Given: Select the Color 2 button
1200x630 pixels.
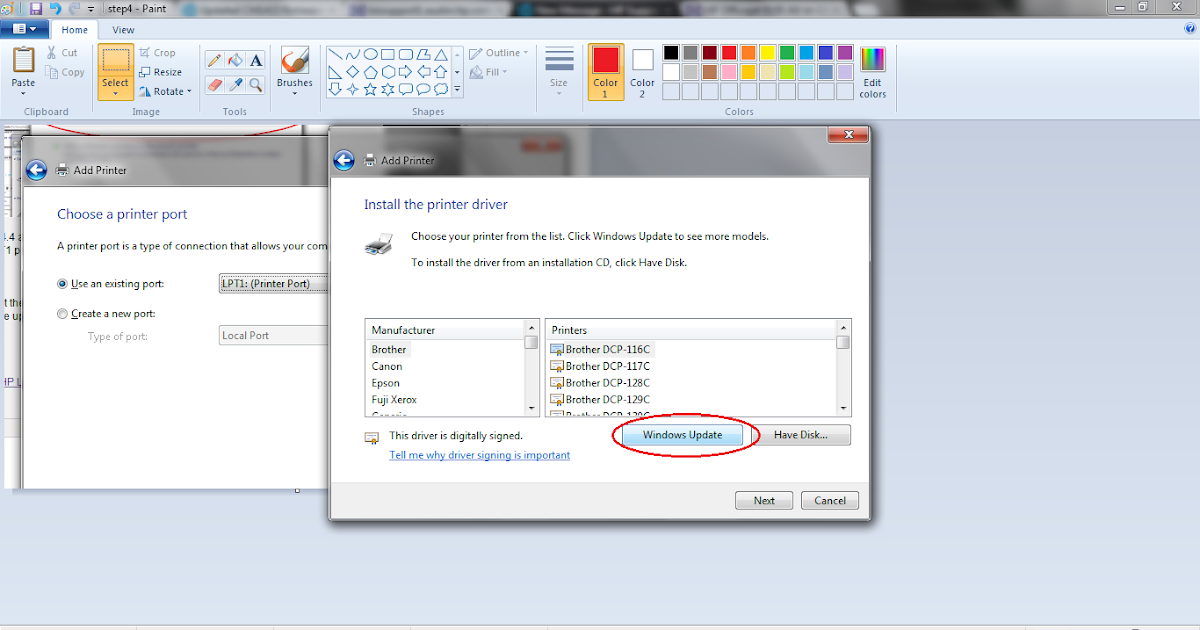Looking at the screenshot, I should (642, 72).
